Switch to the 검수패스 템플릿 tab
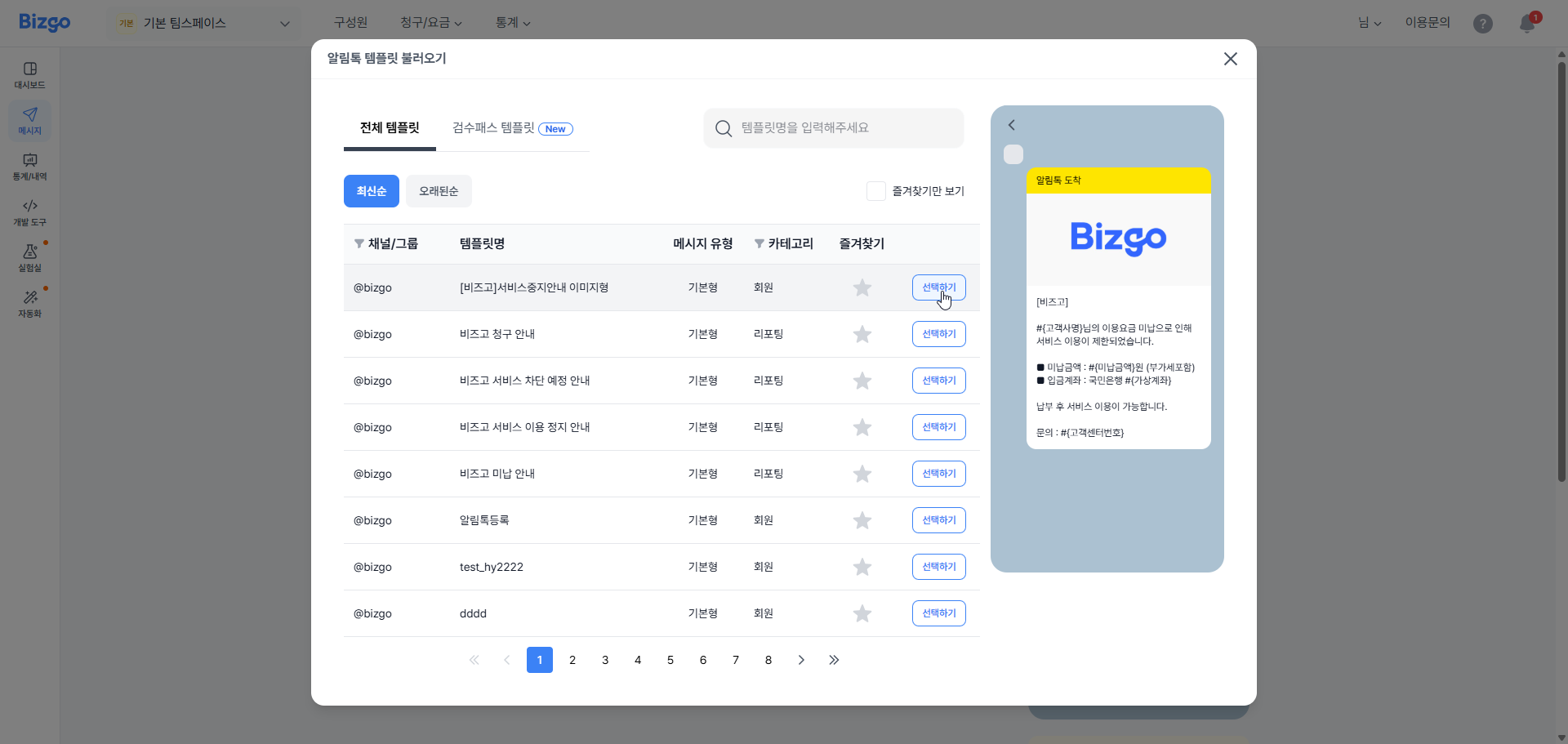The width and height of the screenshot is (1568, 744). click(x=493, y=128)
